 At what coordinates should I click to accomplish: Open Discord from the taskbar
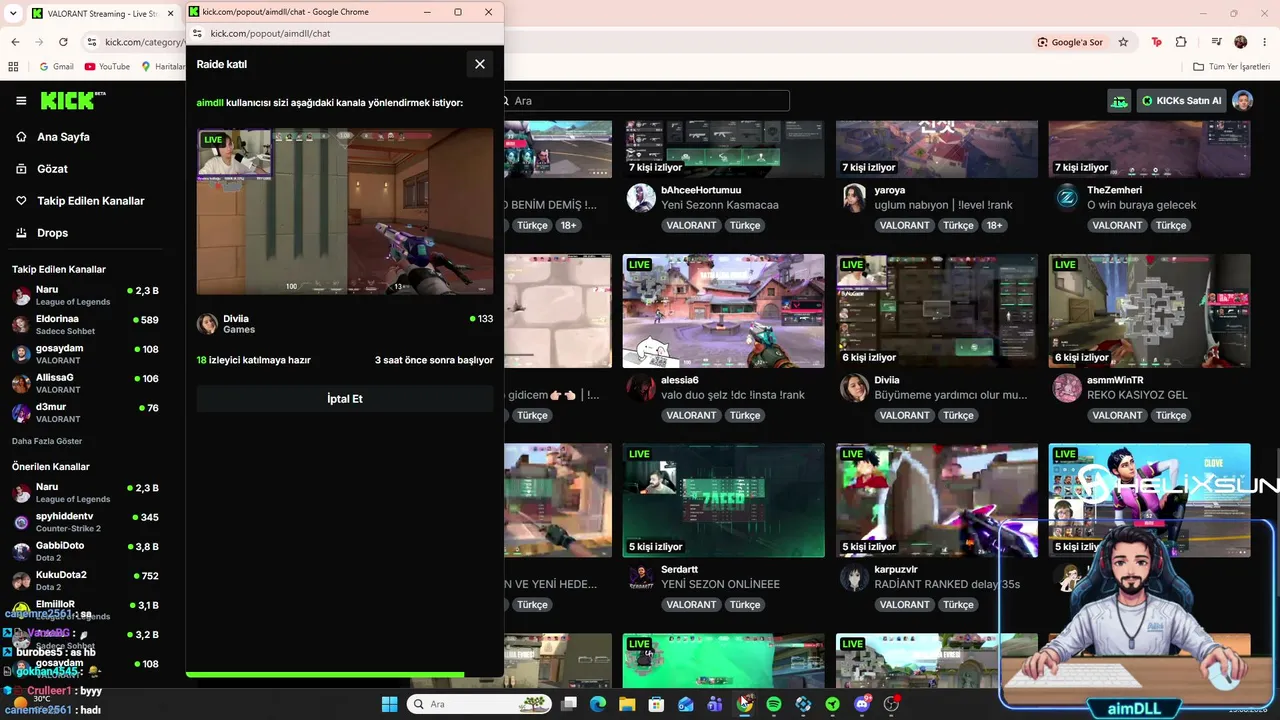[861, 704]
